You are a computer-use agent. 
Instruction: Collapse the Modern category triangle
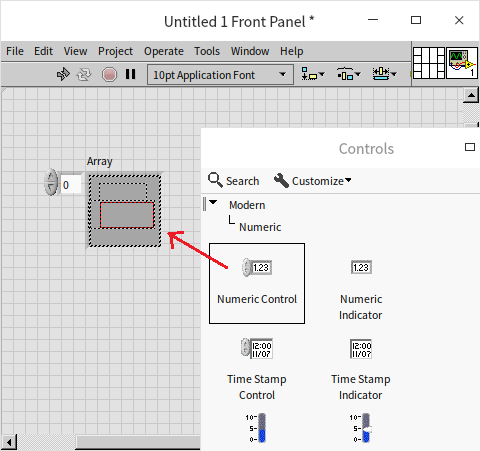coord(213,202)
